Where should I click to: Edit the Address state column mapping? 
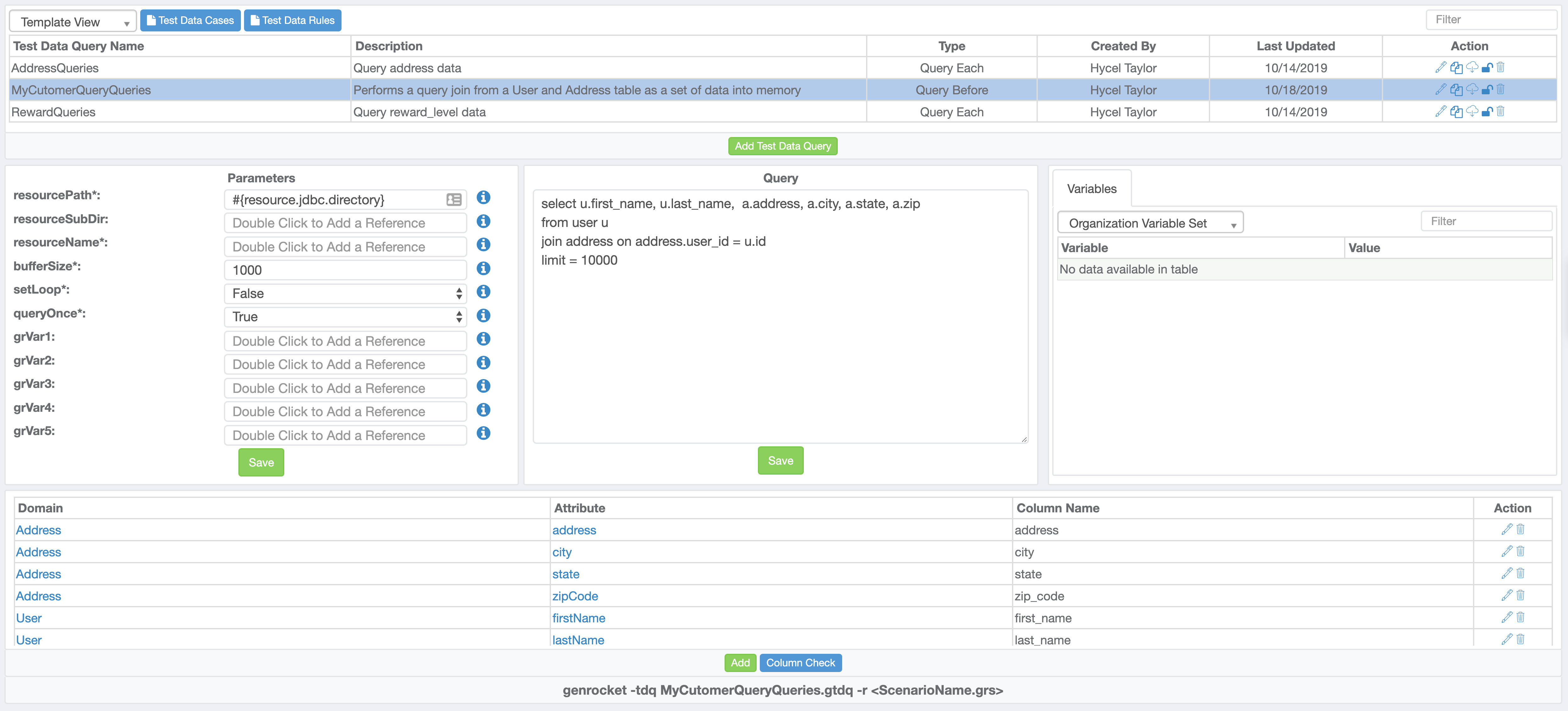point(1507,574)
